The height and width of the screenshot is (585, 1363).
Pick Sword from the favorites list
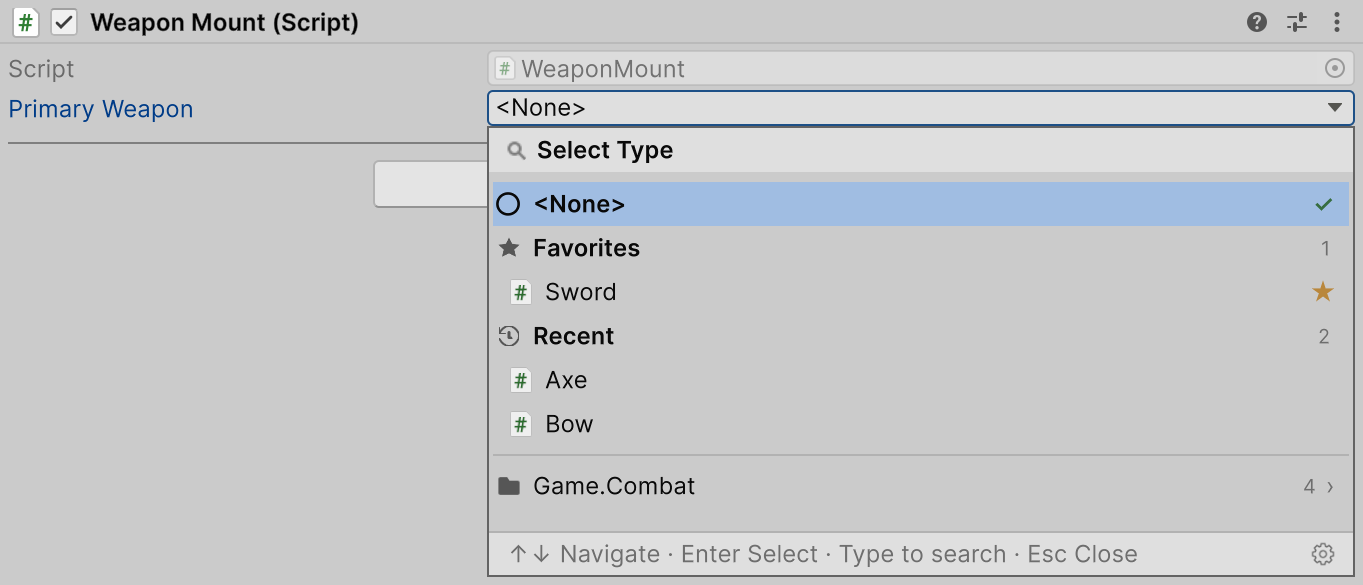[918, 292]
